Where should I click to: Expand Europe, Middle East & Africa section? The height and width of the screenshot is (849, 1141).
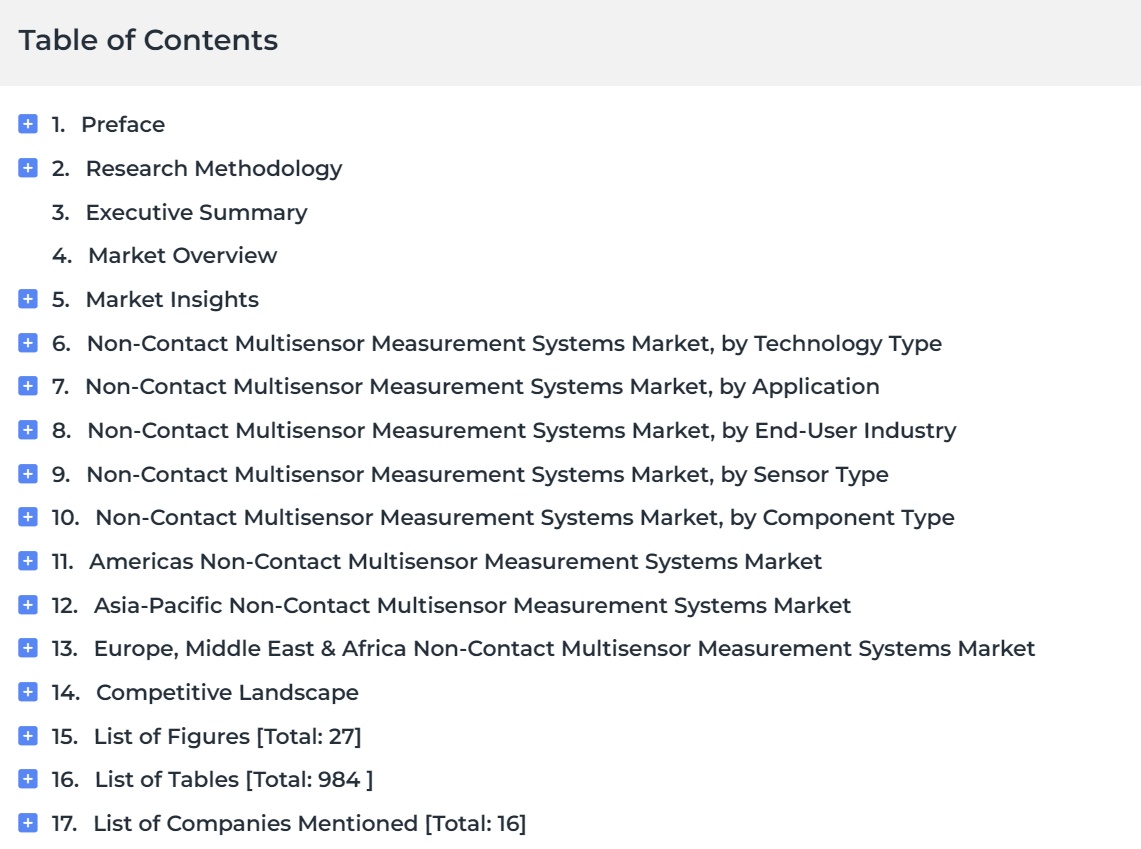(28, 648)
